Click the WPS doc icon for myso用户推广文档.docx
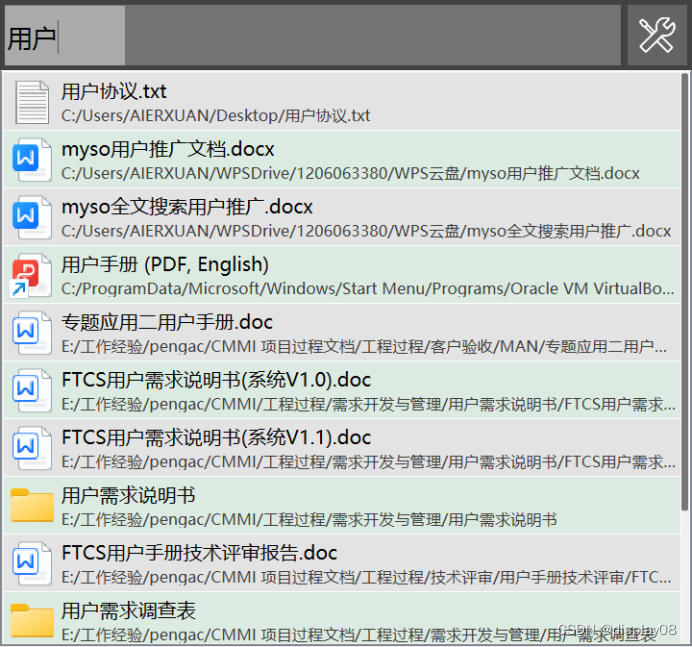The height and width of the screenshot is (647, 692). click(x=32, y=160)
